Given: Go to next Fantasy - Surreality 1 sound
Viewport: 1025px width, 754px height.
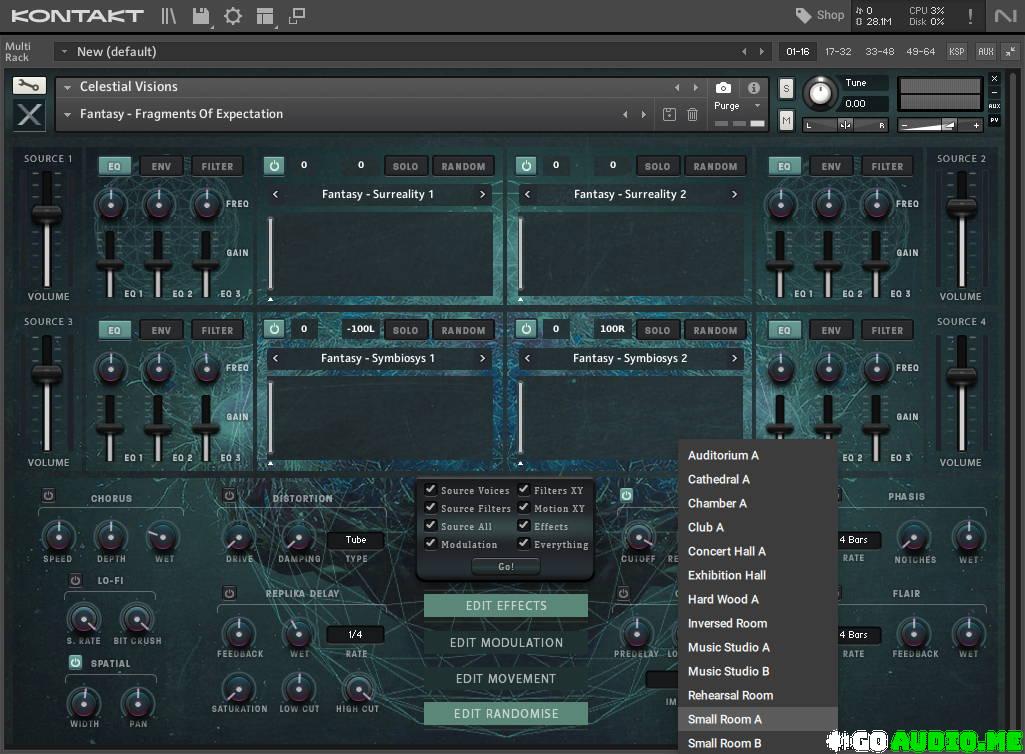Looking at the screenshot, I should tap(482, 194).
